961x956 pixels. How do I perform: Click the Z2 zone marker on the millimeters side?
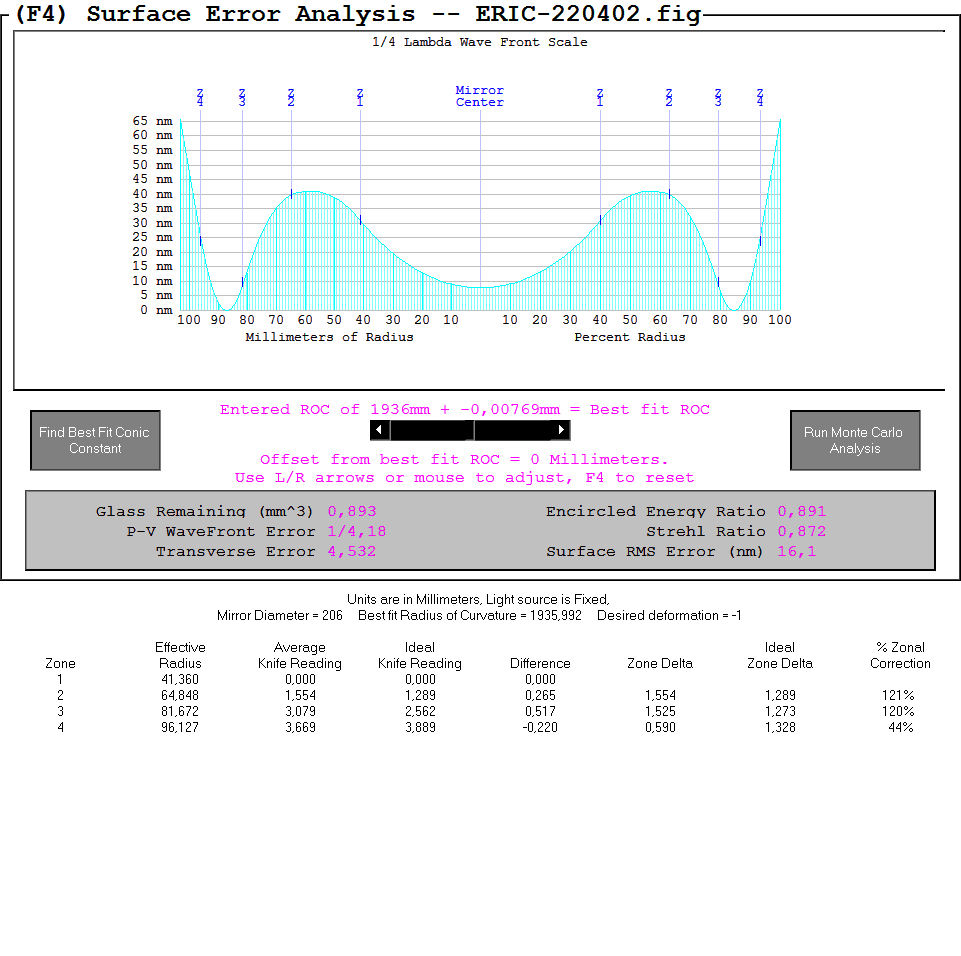[x=291, y=97]
